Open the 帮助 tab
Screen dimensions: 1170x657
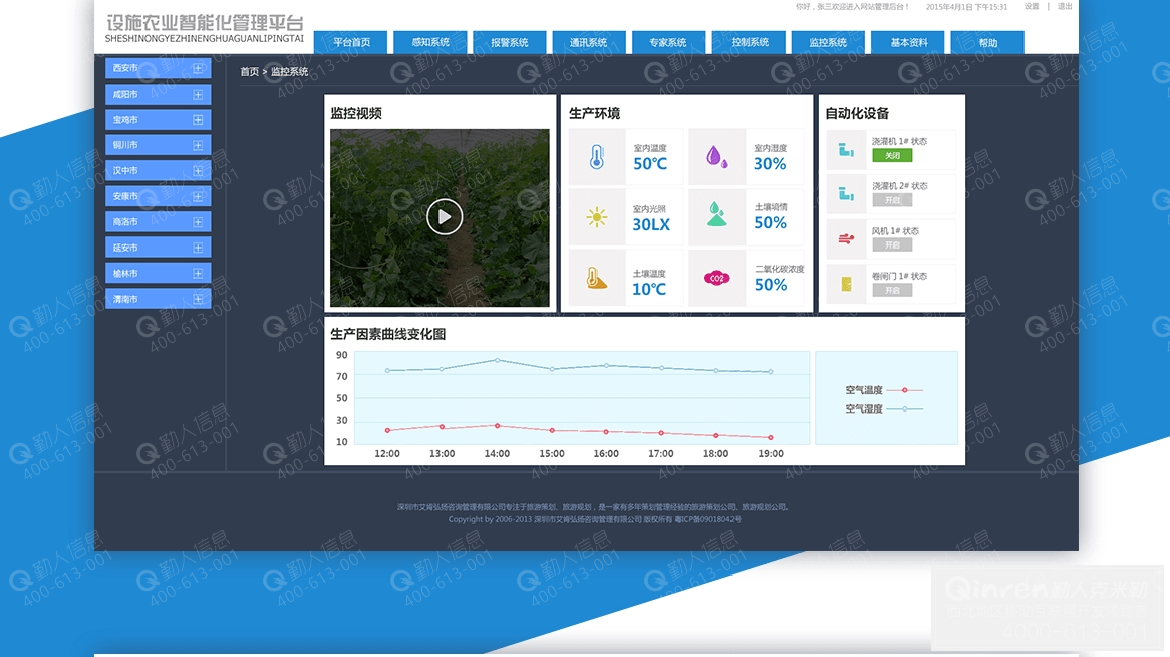tap(987, 43)
